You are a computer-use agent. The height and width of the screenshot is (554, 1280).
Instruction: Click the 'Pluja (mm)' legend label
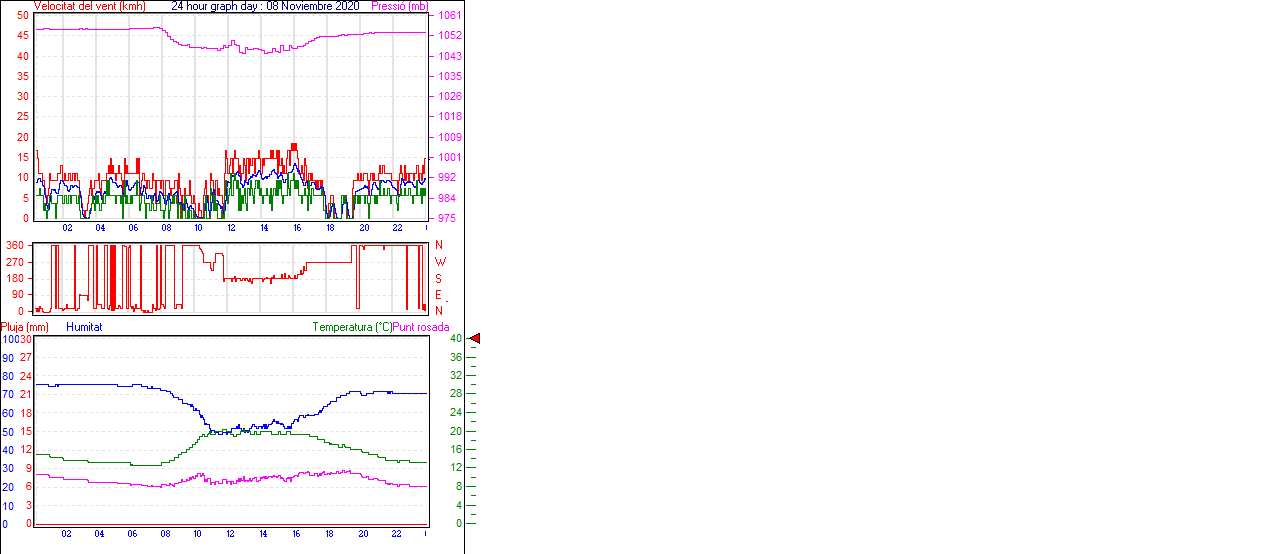24,327
